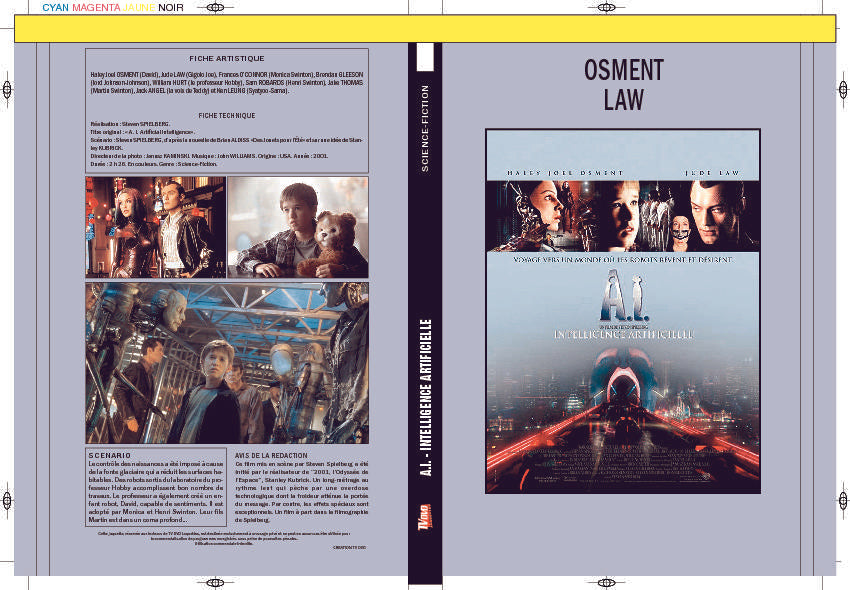Select the photo of Gigolo Joe and the woman
The width and height of the screenshot is (850, 590).
(x=156, y=227)
